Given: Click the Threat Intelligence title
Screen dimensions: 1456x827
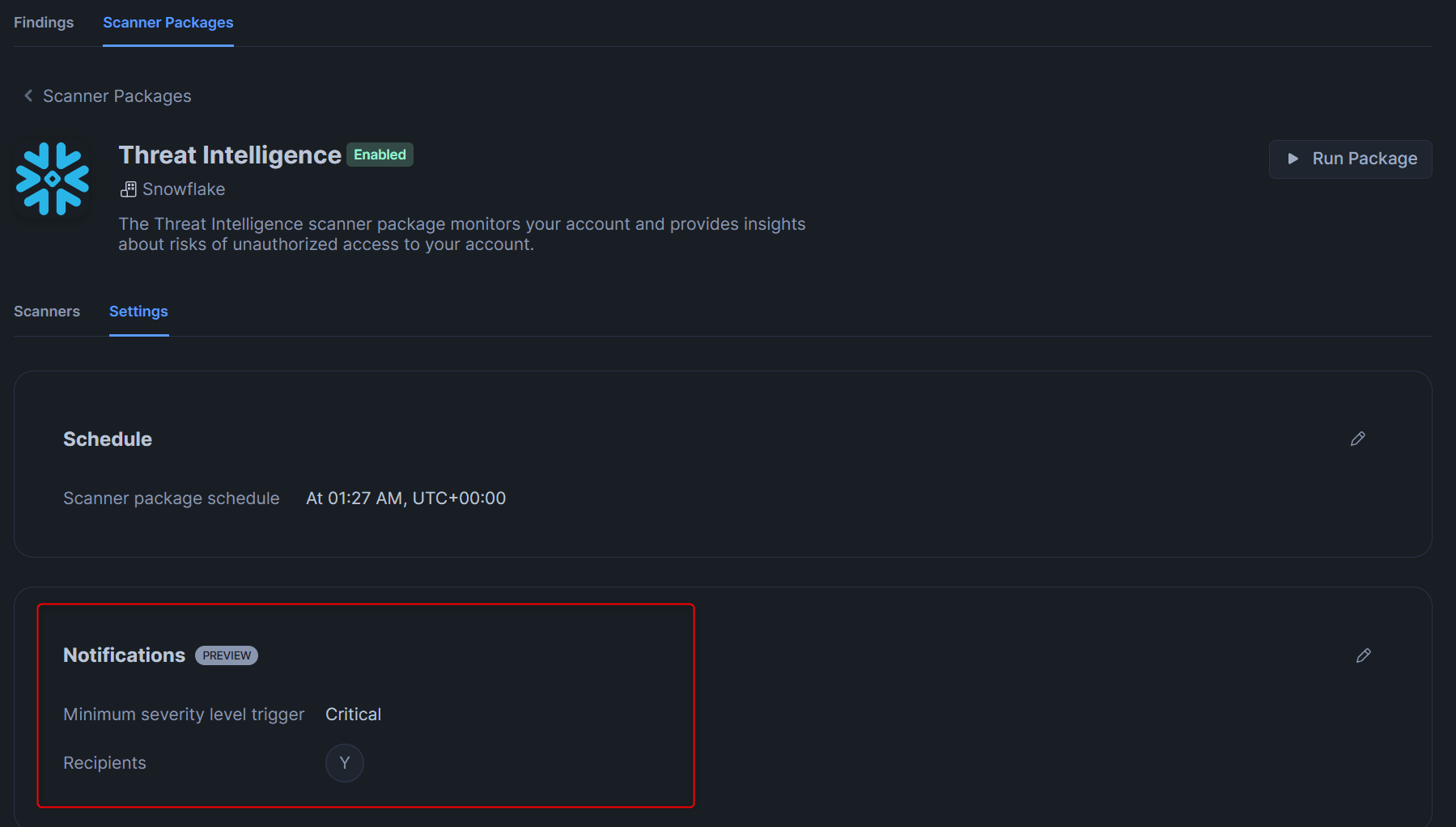Looking at the screenshot, I should 230,155.
